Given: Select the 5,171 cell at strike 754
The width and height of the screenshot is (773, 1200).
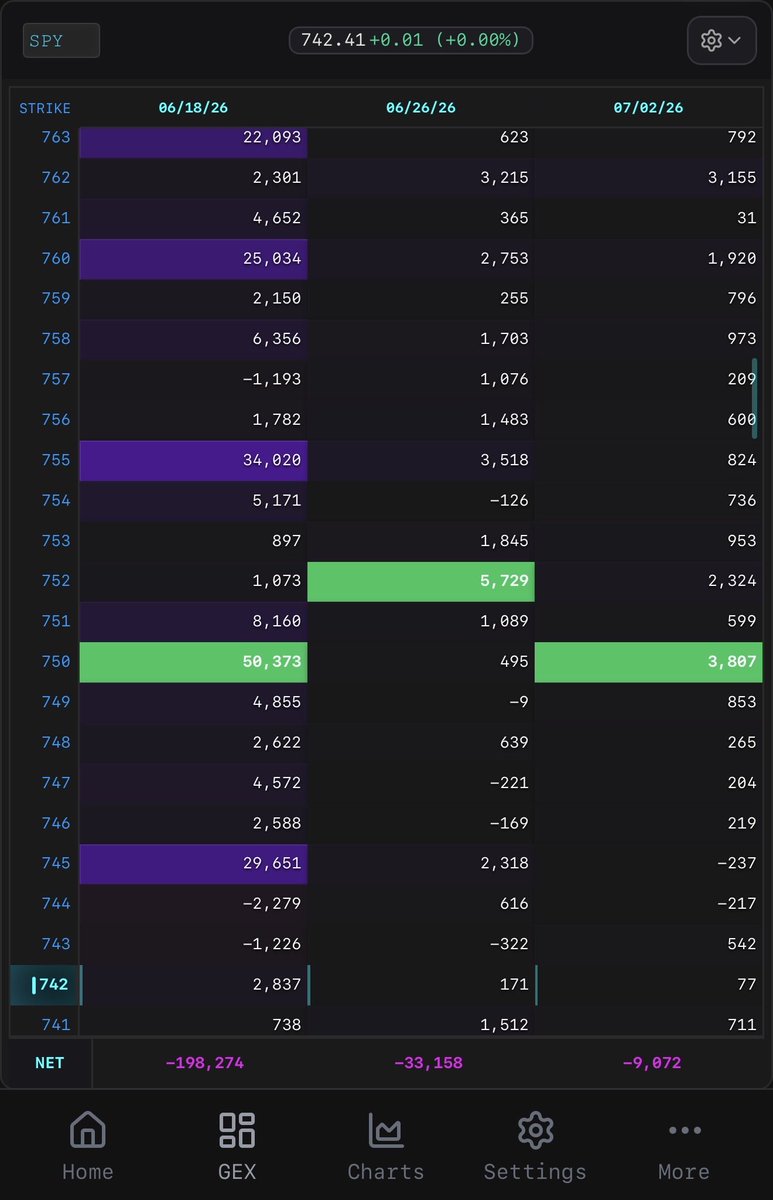Looking at the screenshot, I should pos(193,500).
